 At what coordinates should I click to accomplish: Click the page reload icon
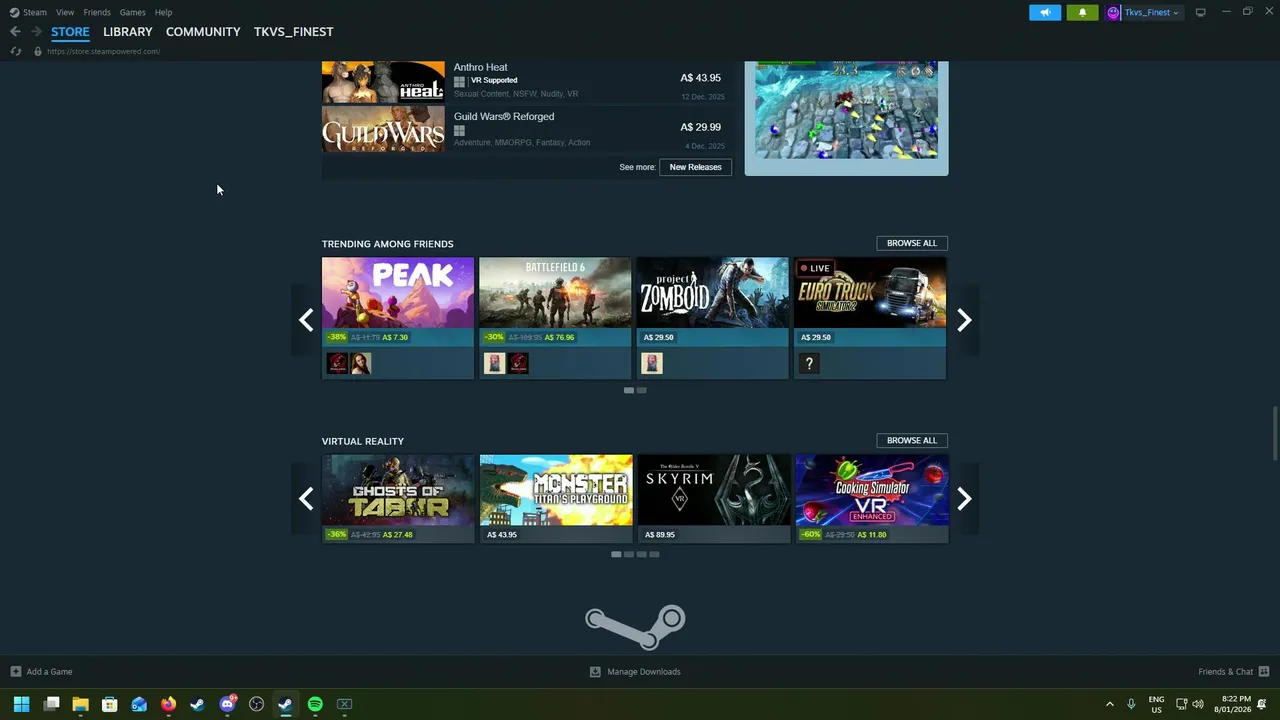click(15, 51)
